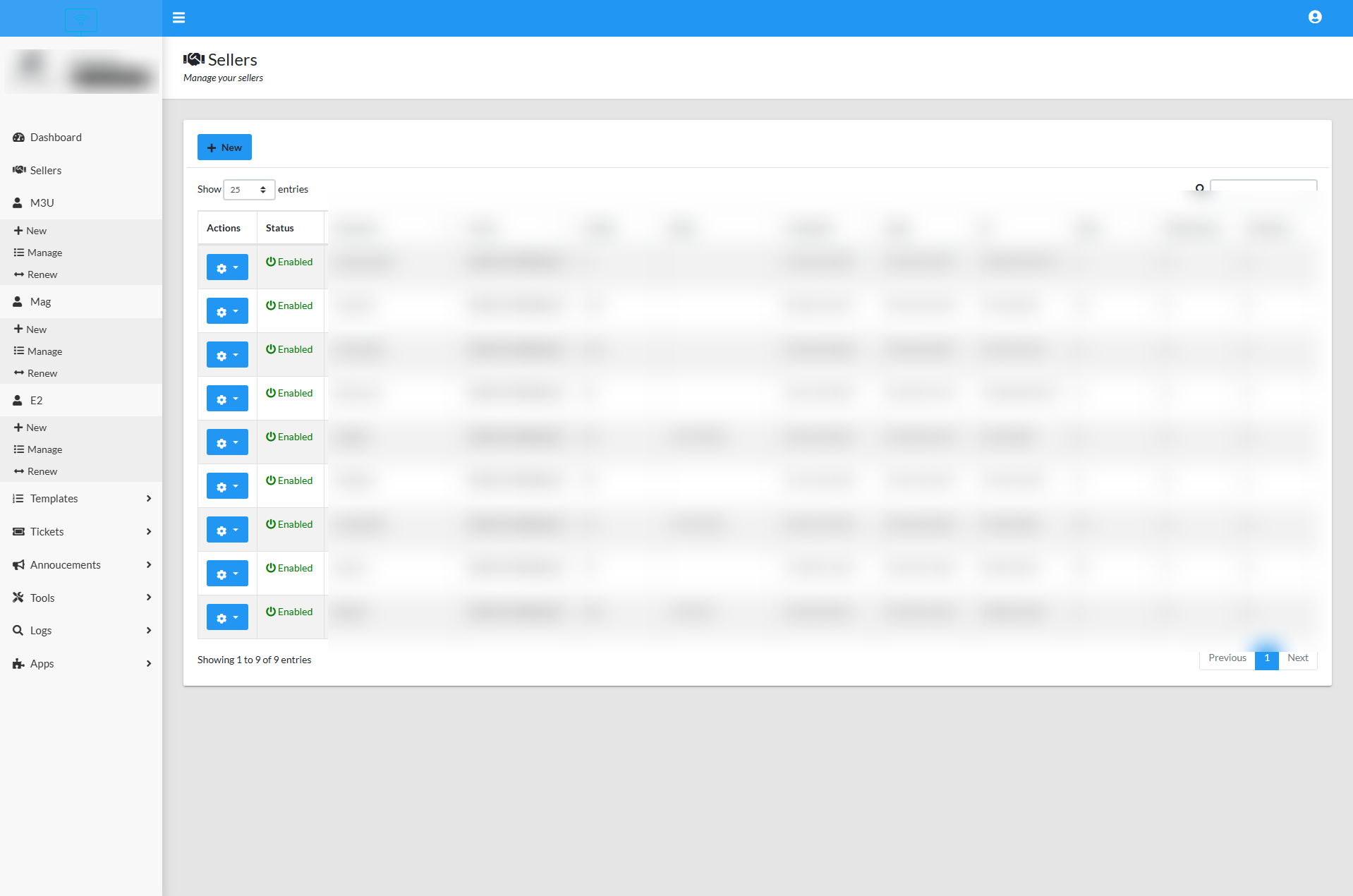The image size is (1353, 896).
Task: Click the Tools wrench icon
Action: tap(18, 598)
